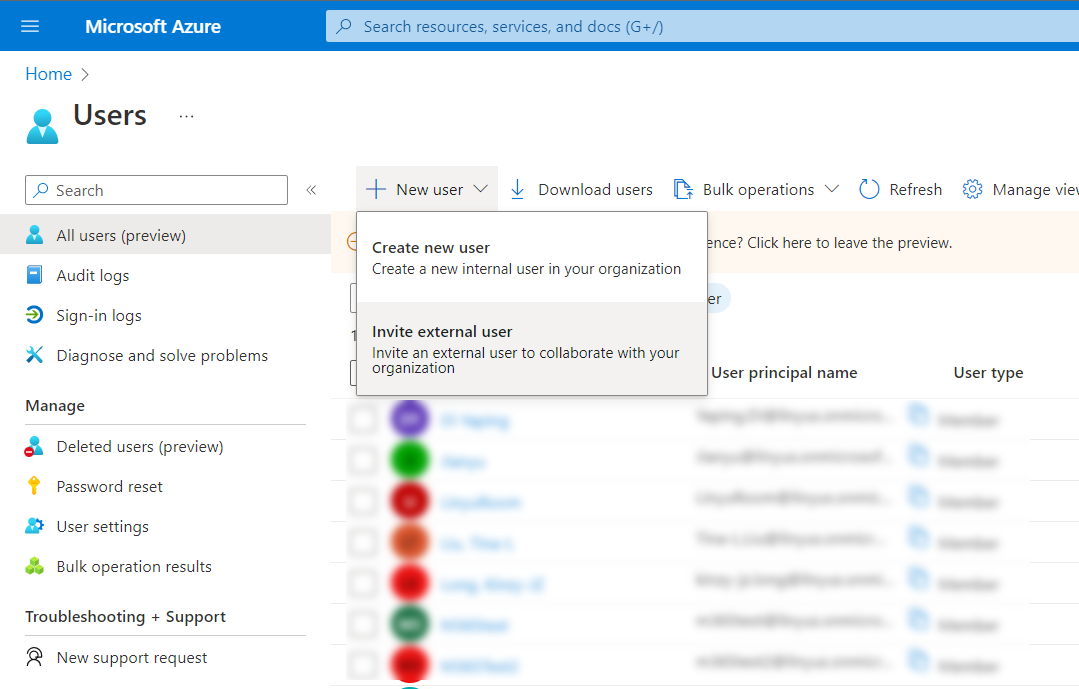Open Diagnose and solve problems
Viewport: 1079px width, 689px height.
coord(162,355)
